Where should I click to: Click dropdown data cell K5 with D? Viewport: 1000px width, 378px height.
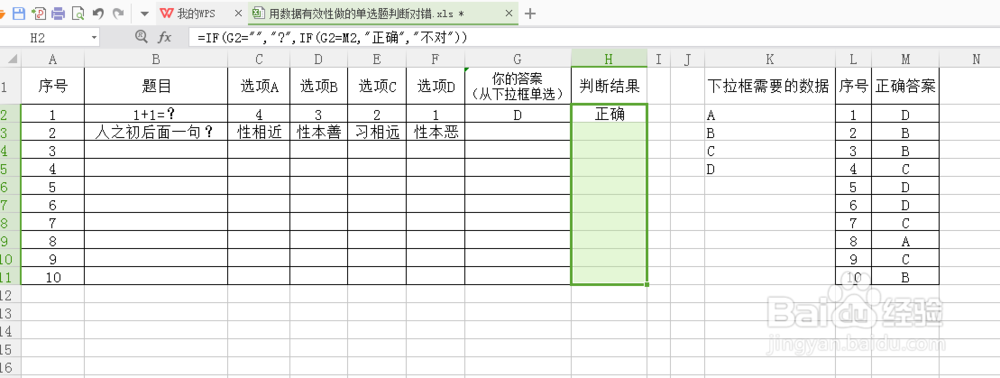point(770,169)
